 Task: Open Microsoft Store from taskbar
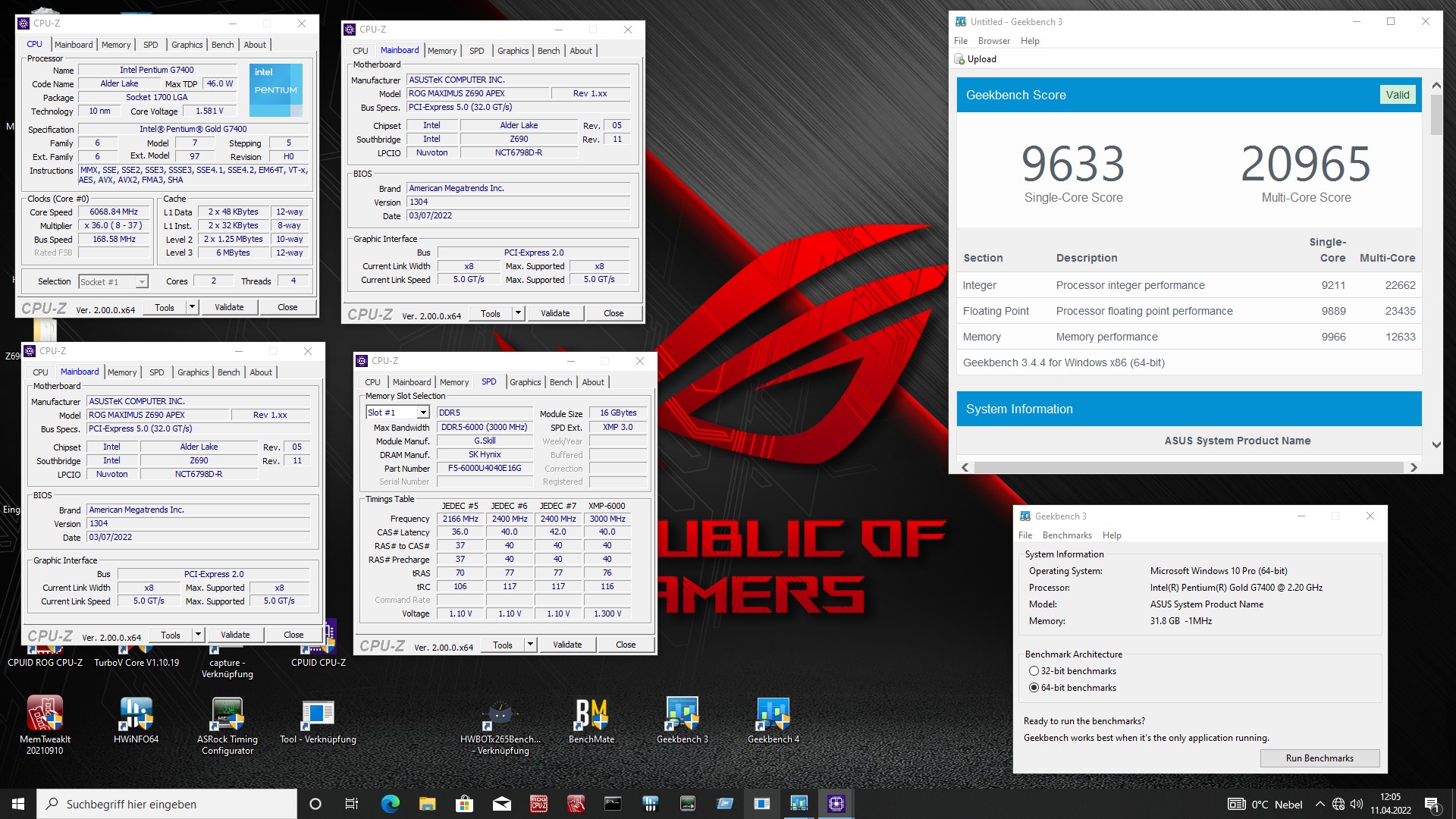click(464, 804)
